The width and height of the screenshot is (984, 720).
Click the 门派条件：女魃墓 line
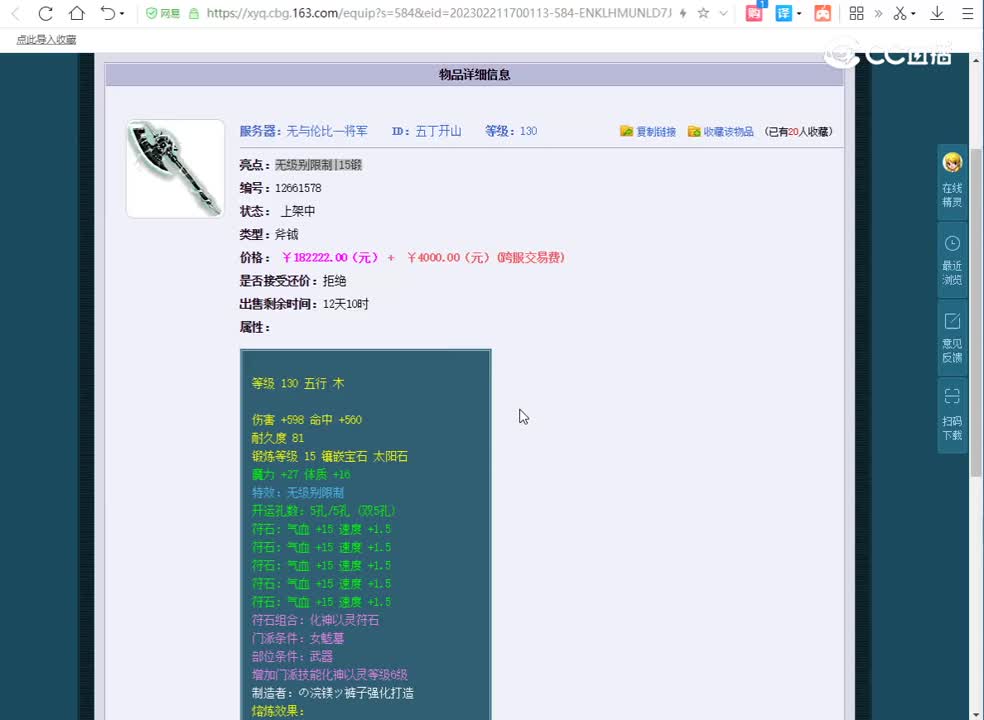coord(298,638)
